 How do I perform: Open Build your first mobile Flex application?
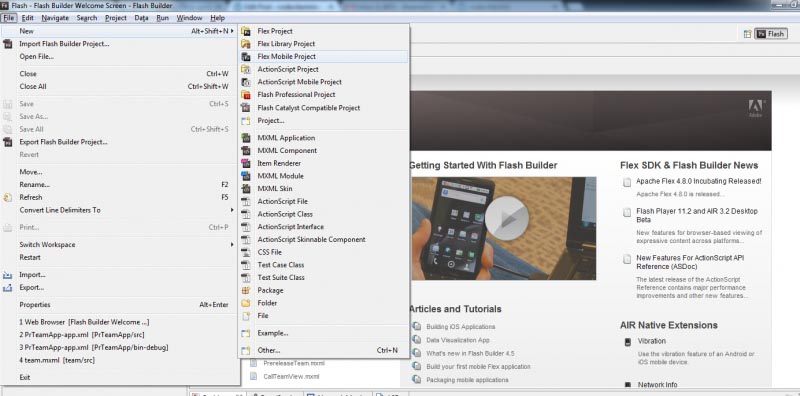click(x=479, y=366)
